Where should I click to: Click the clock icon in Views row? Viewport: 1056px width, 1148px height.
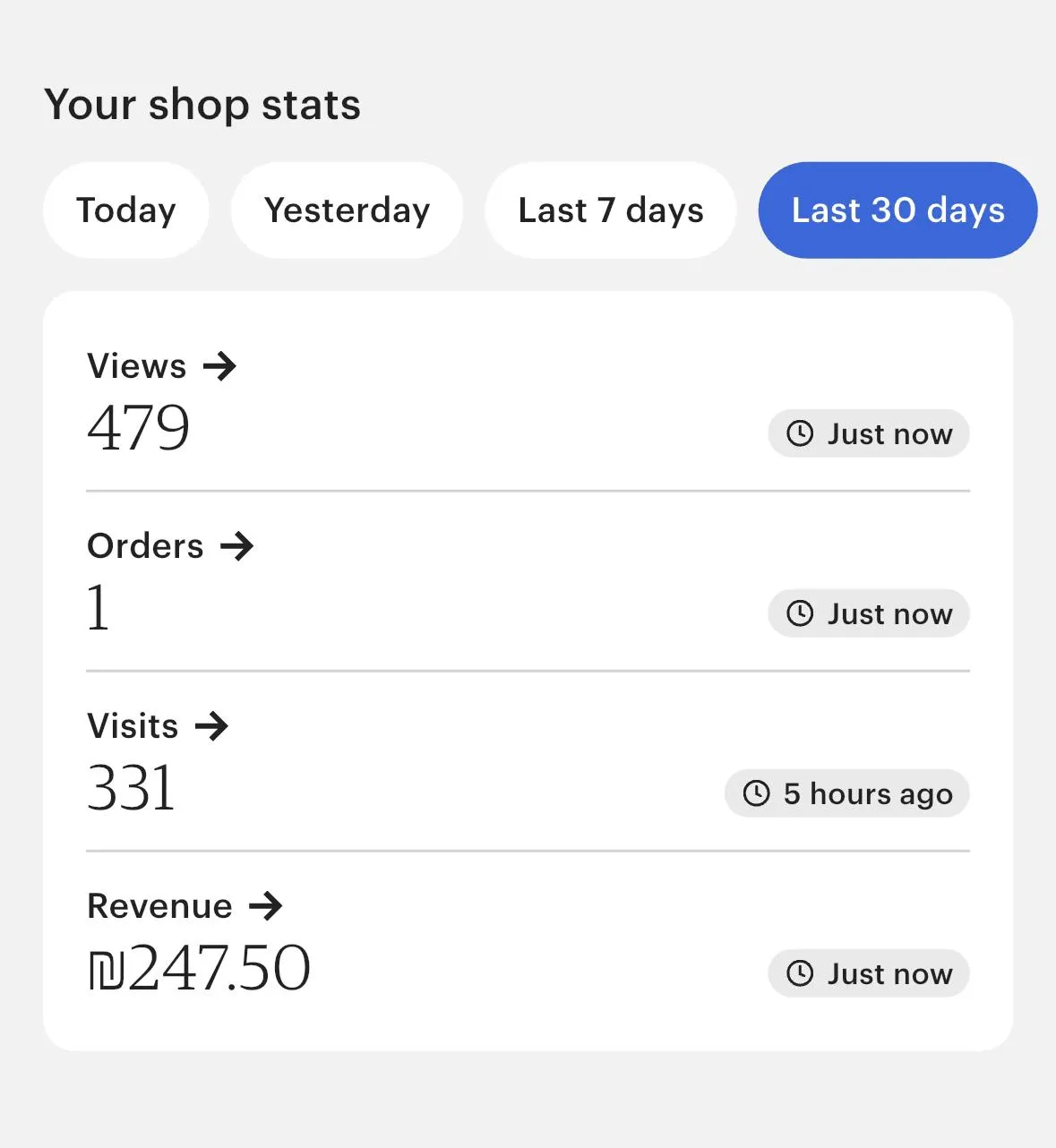click(800, 433)
